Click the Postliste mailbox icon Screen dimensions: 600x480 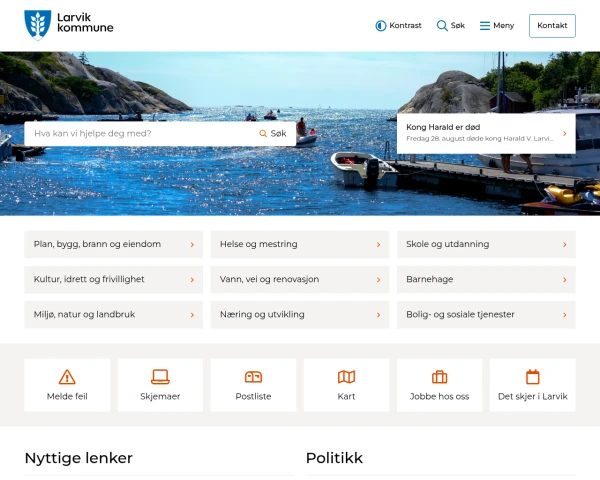pyautogui.click(x=253, y=377)
